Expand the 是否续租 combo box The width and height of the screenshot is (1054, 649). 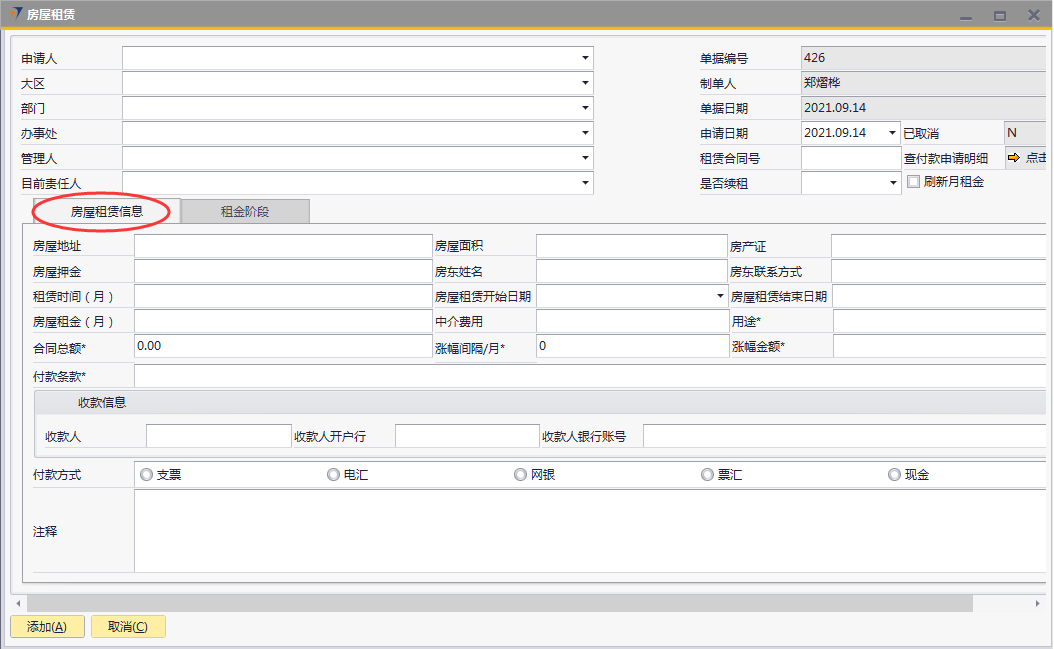(x=893, y=183)
